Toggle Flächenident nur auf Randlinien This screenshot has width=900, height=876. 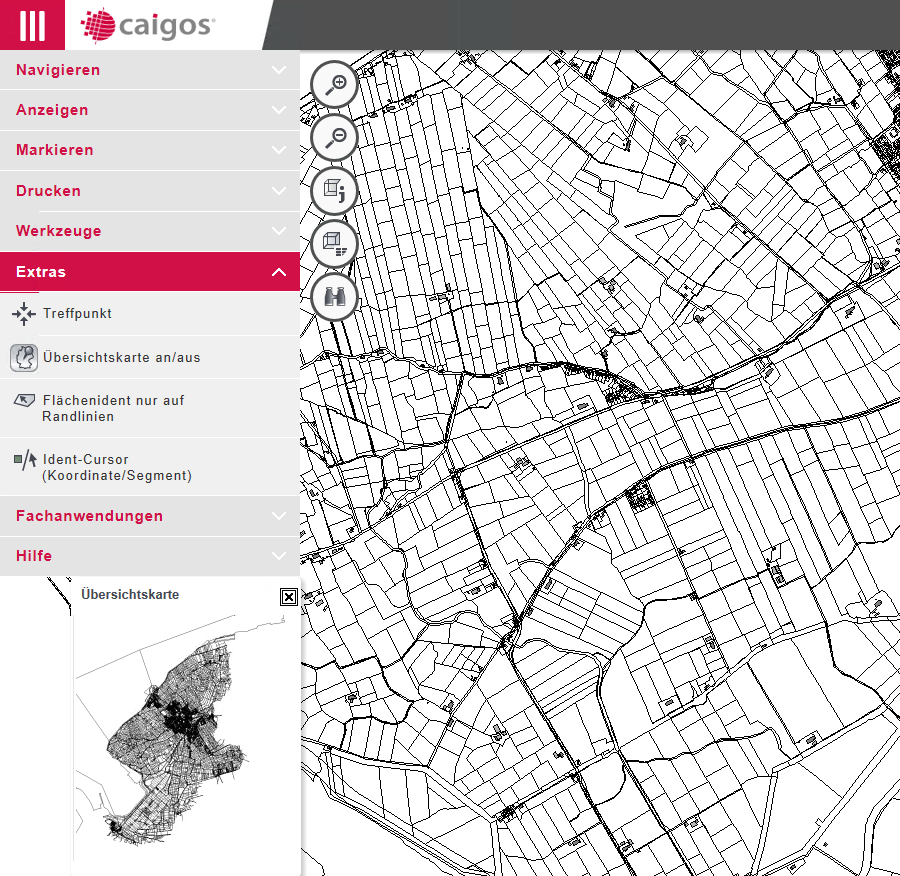point(113,408)
